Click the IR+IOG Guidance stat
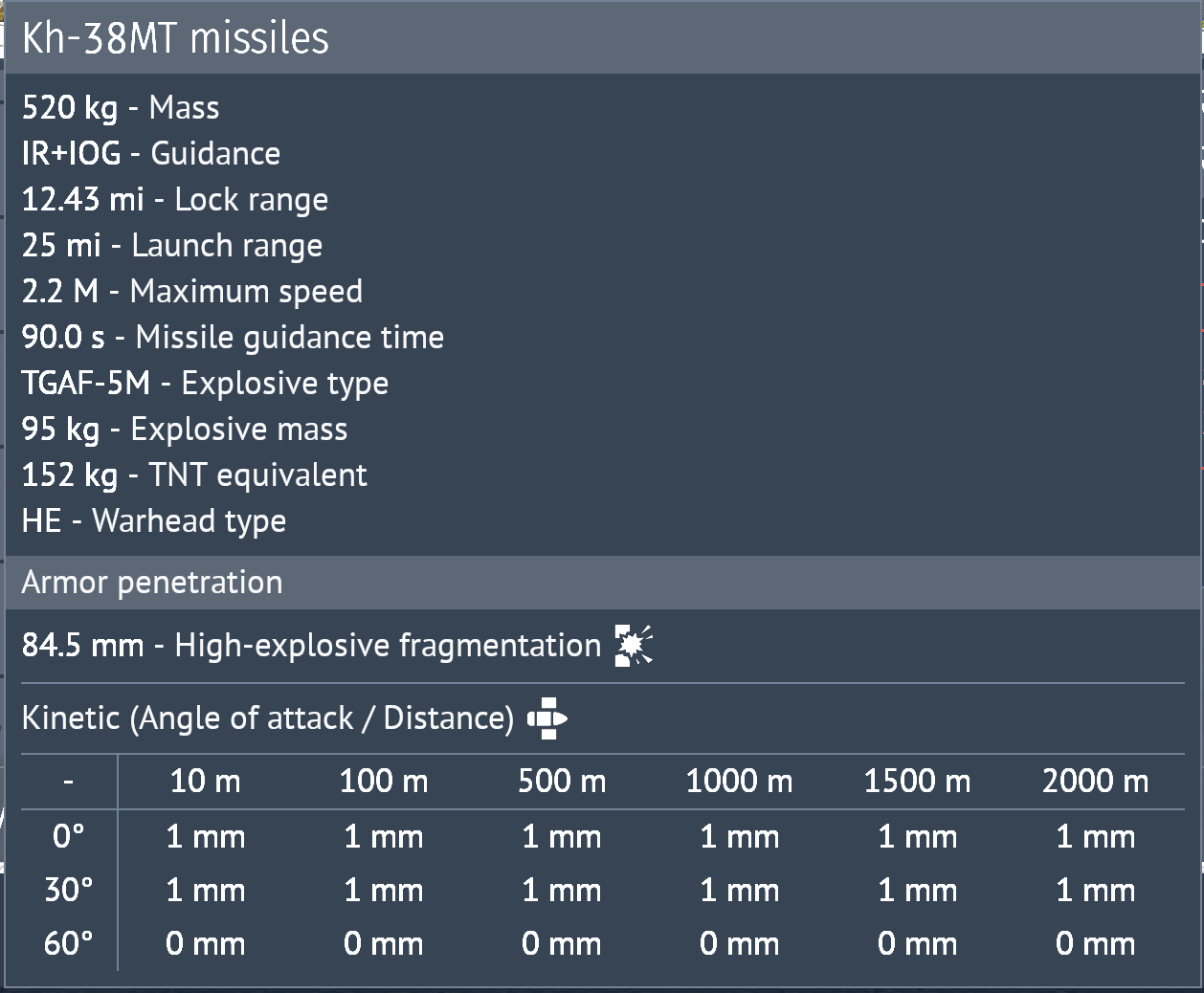 point(150,153)
